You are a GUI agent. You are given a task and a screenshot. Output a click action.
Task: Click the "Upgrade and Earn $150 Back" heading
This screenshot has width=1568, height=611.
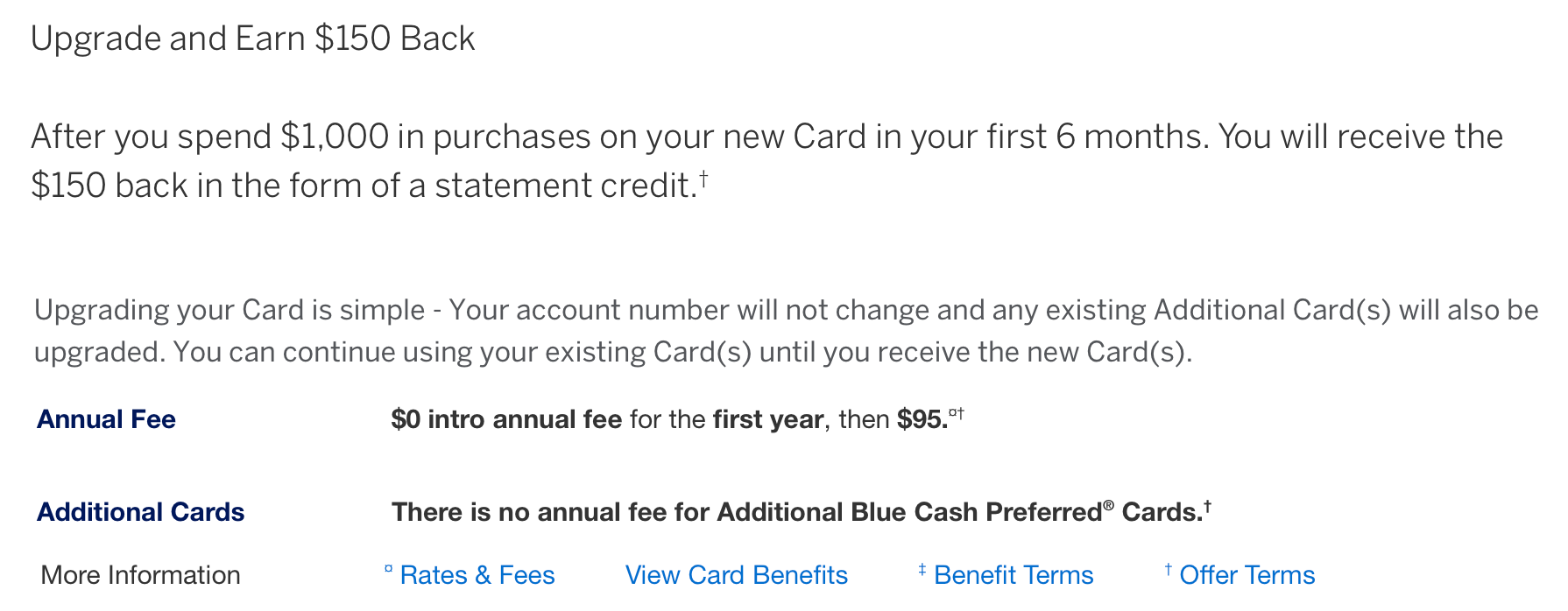point(252,39)
